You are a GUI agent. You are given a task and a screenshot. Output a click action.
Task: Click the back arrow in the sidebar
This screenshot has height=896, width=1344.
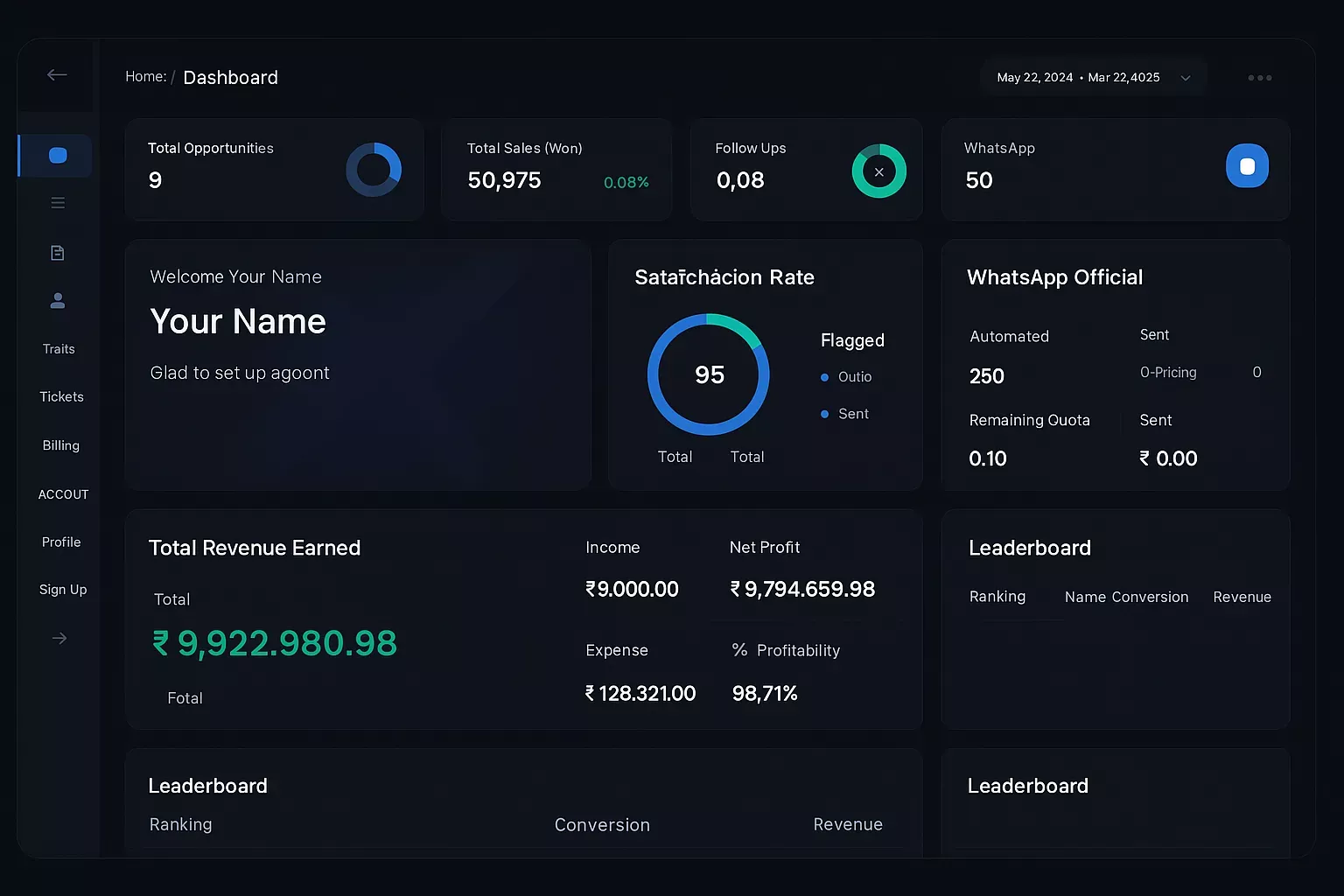[57, 75]
